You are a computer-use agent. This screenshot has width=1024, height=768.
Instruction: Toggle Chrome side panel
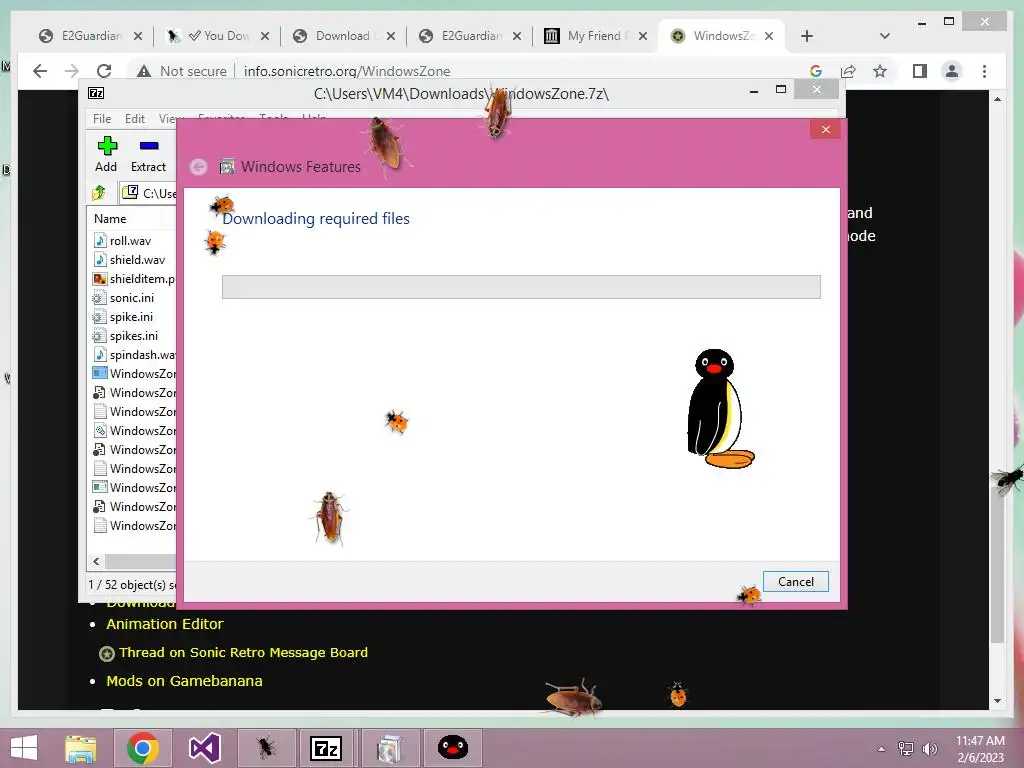(x=920, y=71)
